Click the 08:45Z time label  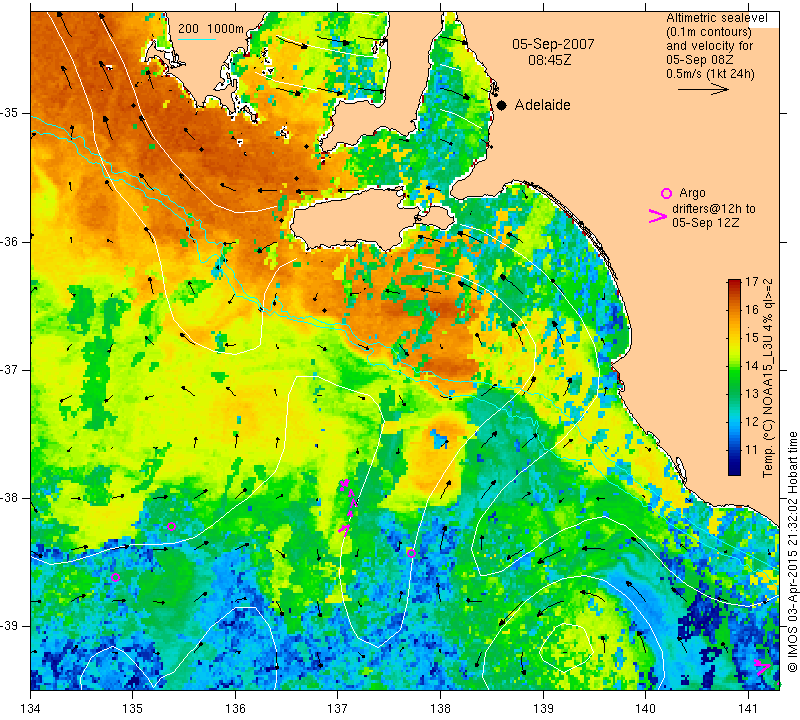[x=549, y=60]
